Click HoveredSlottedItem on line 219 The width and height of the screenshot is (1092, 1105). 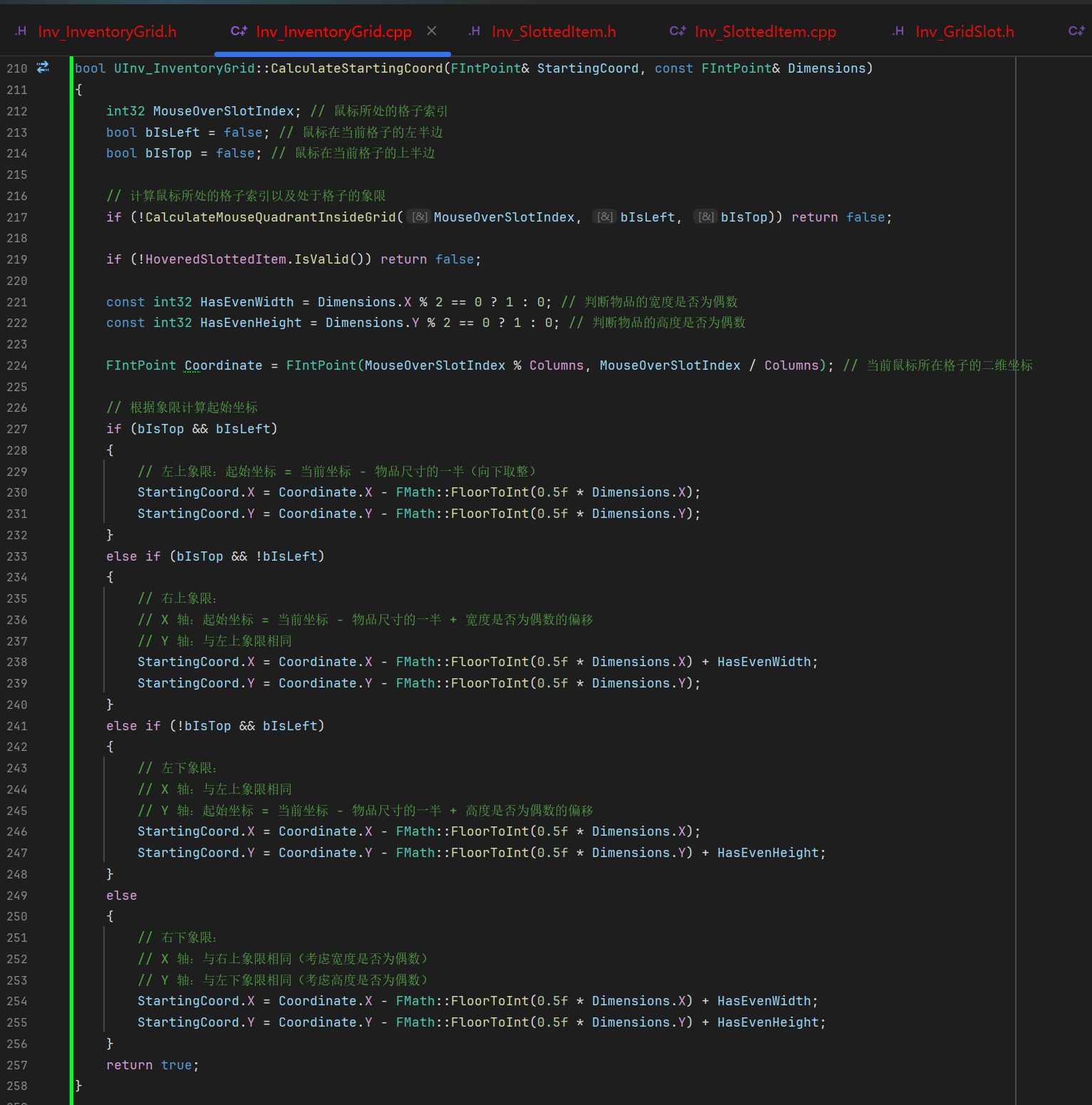pyautogui.click(x=216, y=259)
